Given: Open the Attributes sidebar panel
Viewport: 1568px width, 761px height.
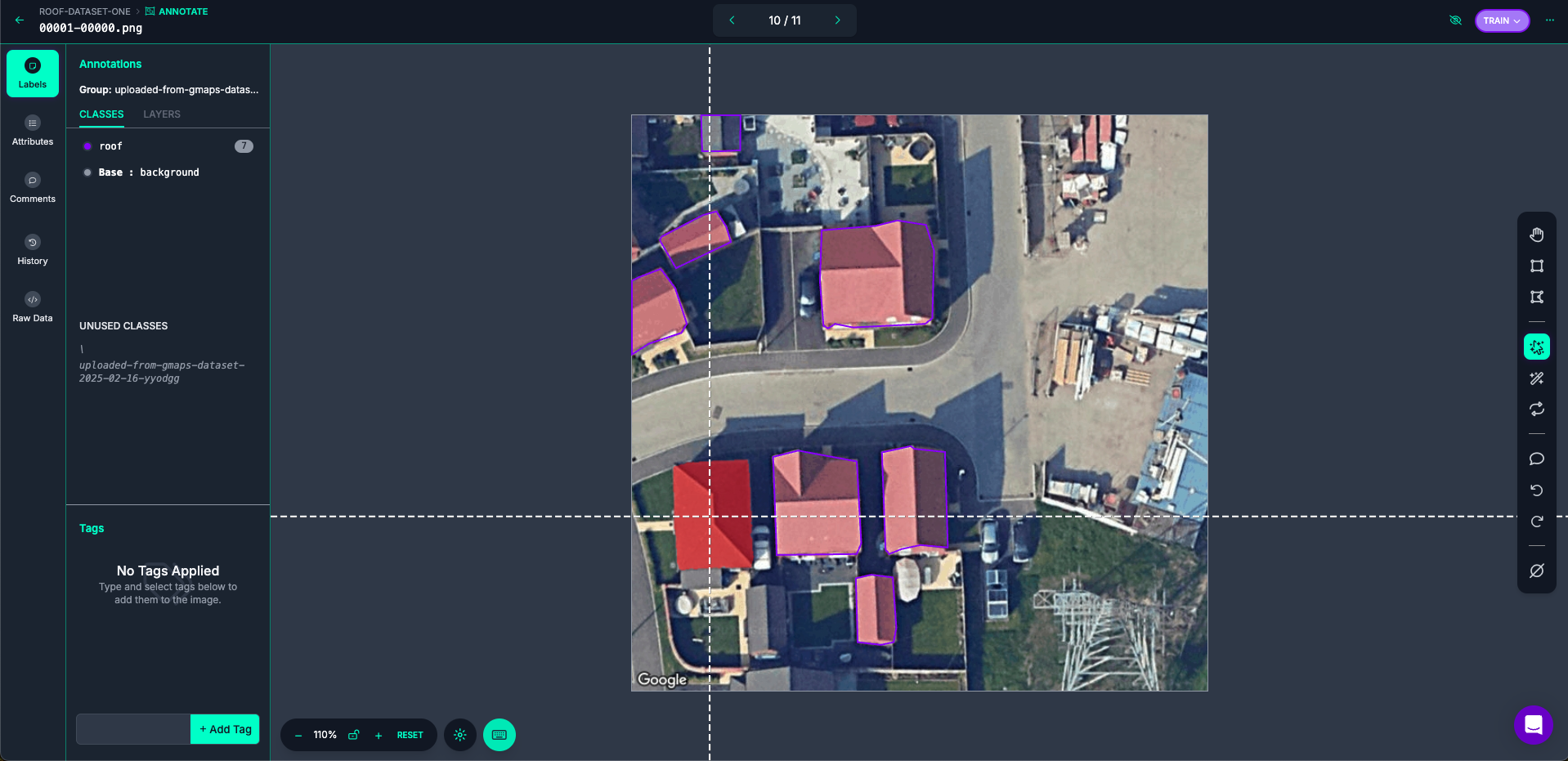Looking at the screenshot, I should pos(33,131).
